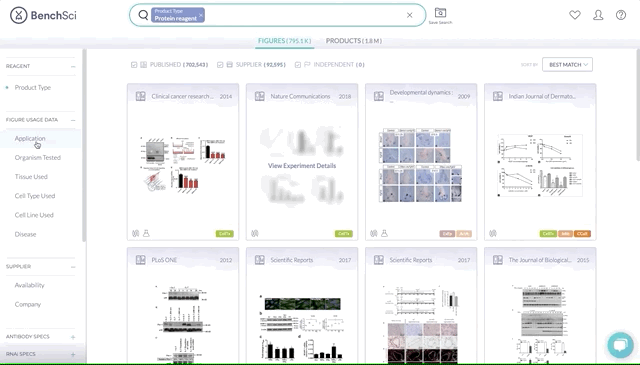Screen dimensions: 640x365
Task: Clear the search bar with X
Action: pyautogui.click(x=409, y=15)
